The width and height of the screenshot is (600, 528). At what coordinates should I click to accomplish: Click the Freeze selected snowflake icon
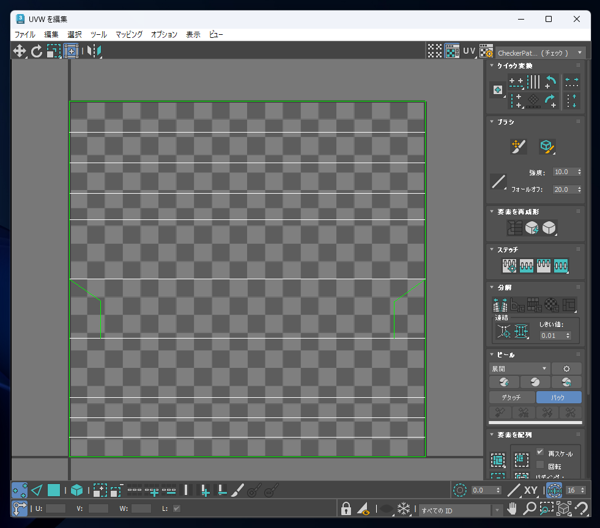(x=404, y=509)
